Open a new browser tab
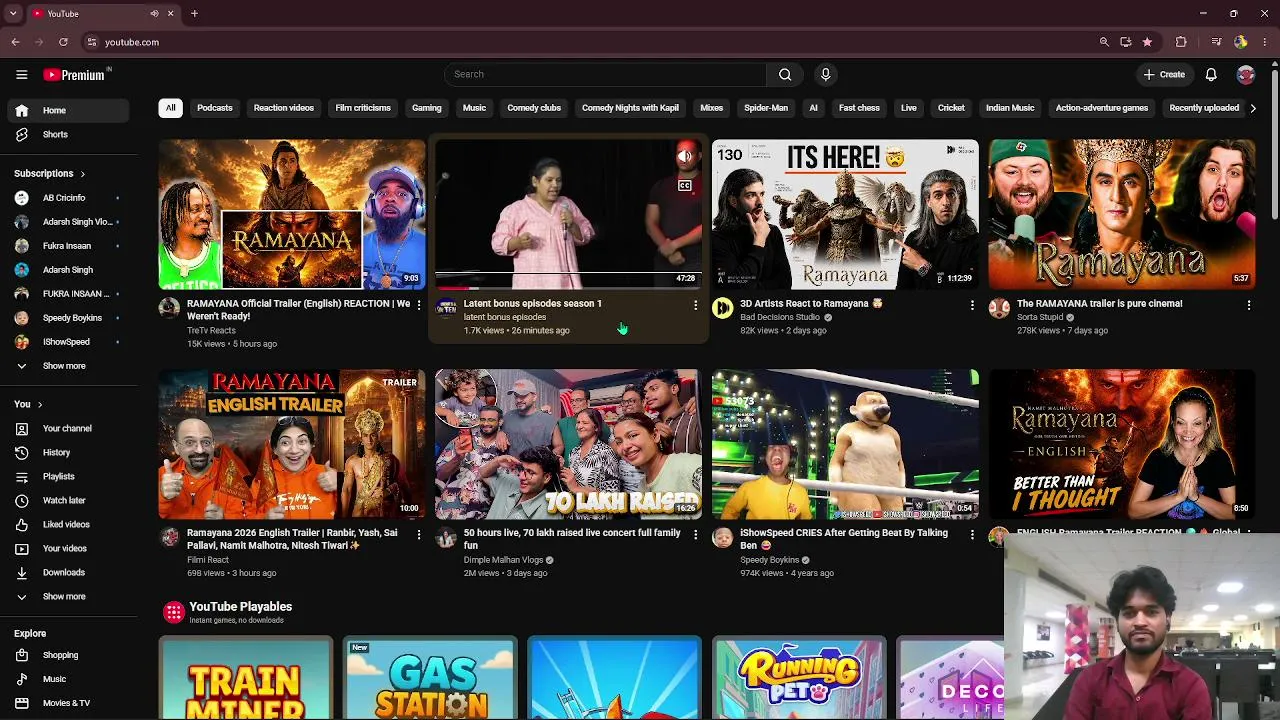The width and height of the screenshot is (1280, 720). 194,14
